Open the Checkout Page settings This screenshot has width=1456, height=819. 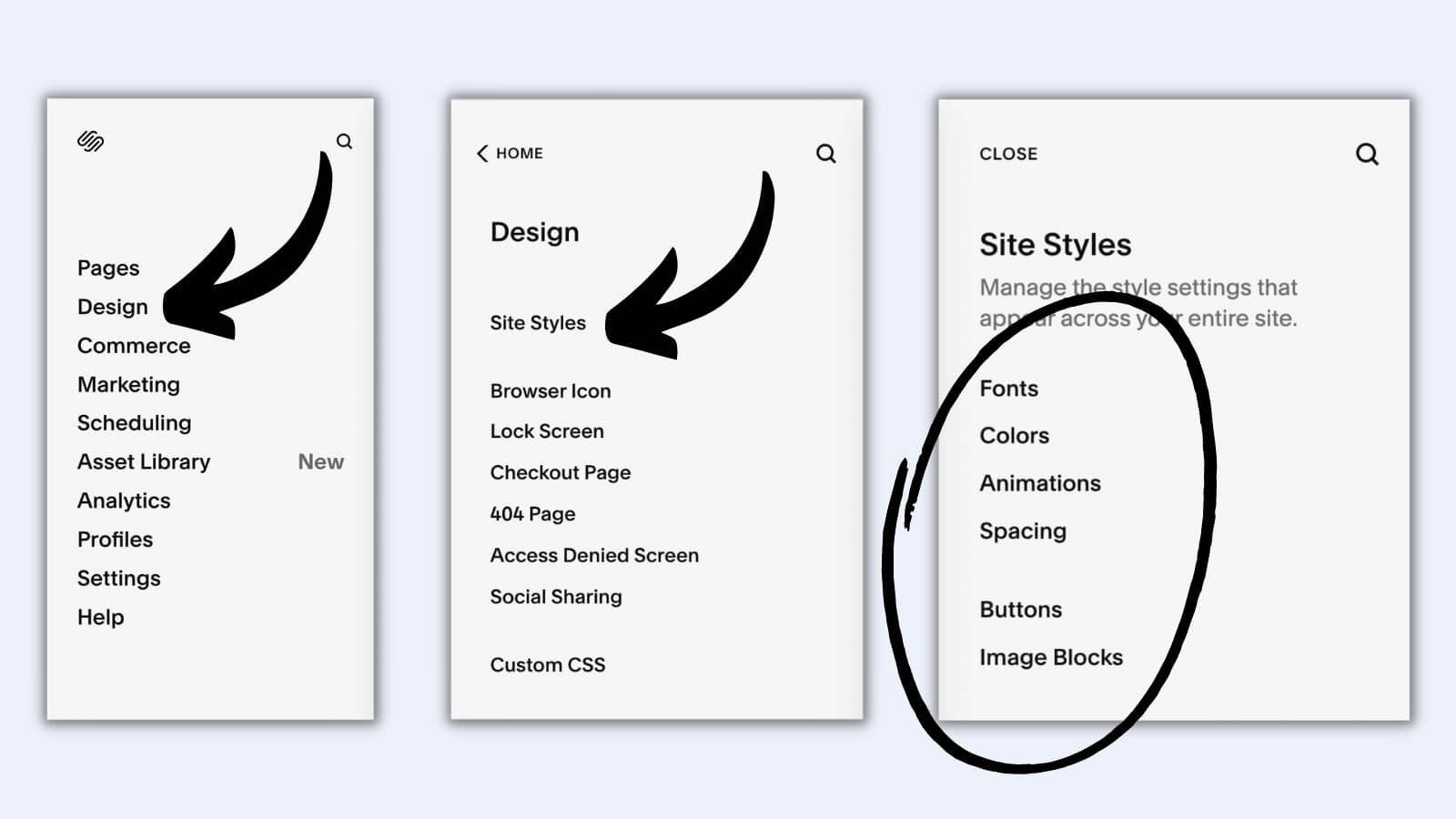coord(561,472)
